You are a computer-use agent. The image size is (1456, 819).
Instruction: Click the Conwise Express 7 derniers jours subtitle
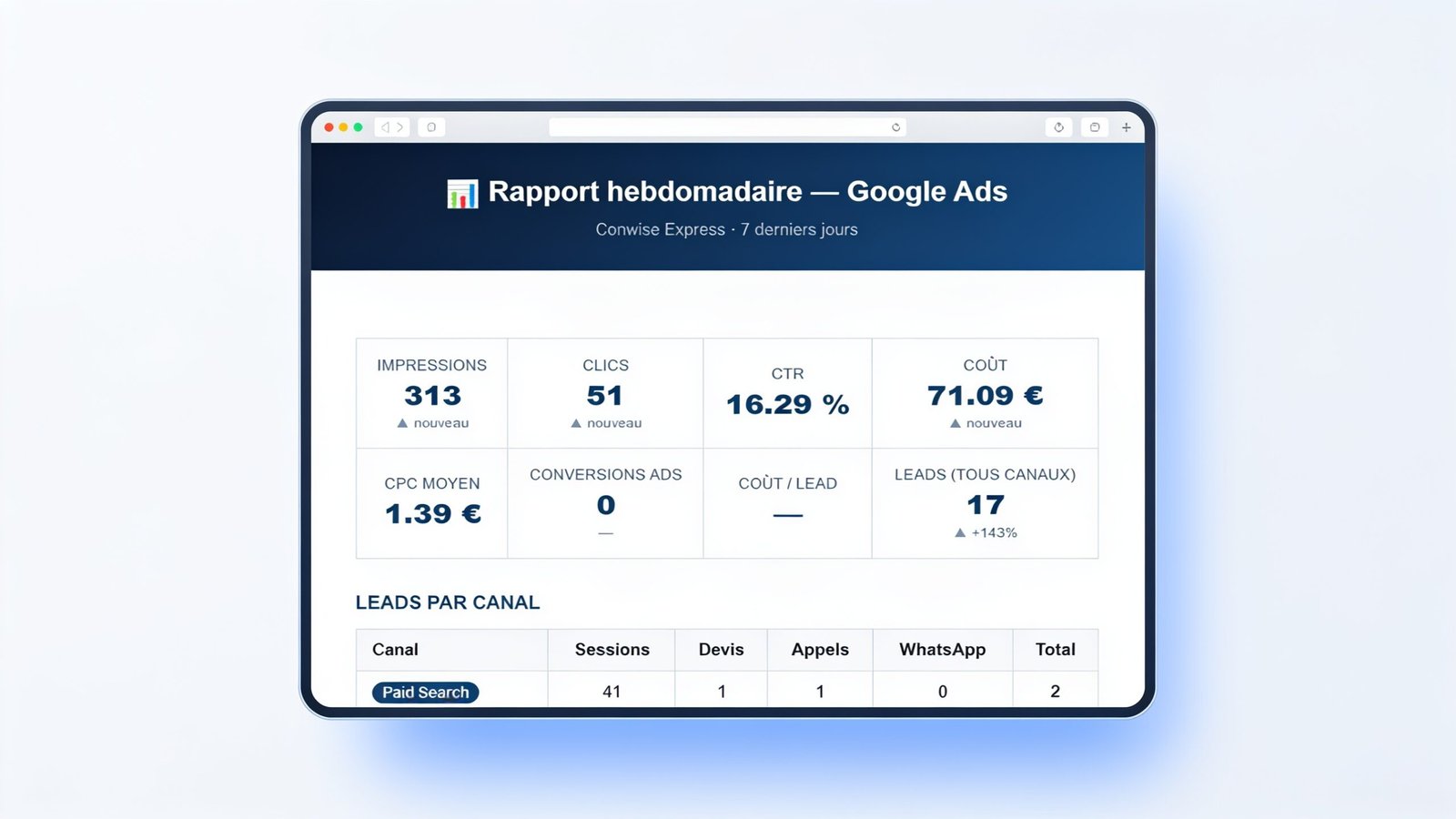click(726, 229)
